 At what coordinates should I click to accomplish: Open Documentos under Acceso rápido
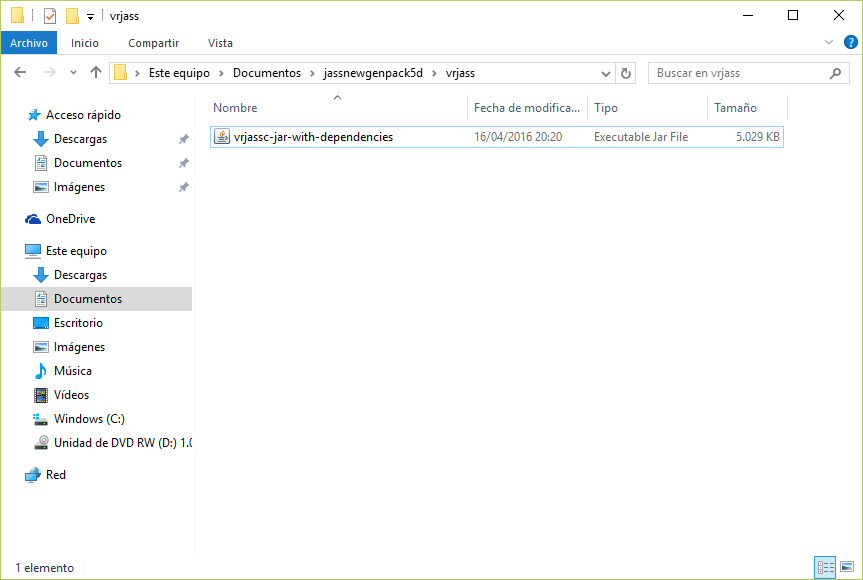[x=88, y=163]
